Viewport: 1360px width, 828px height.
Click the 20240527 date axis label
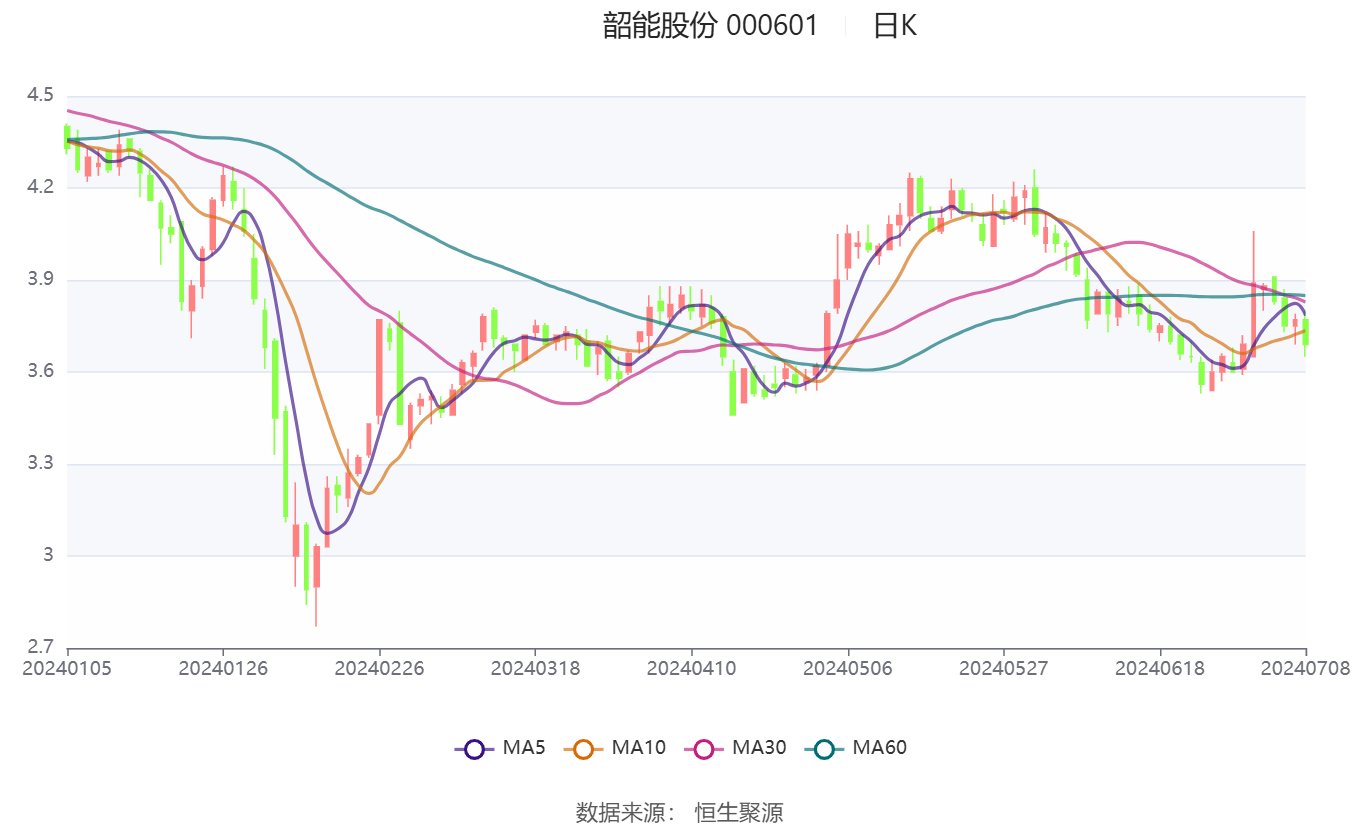(x=1003, y=668)
